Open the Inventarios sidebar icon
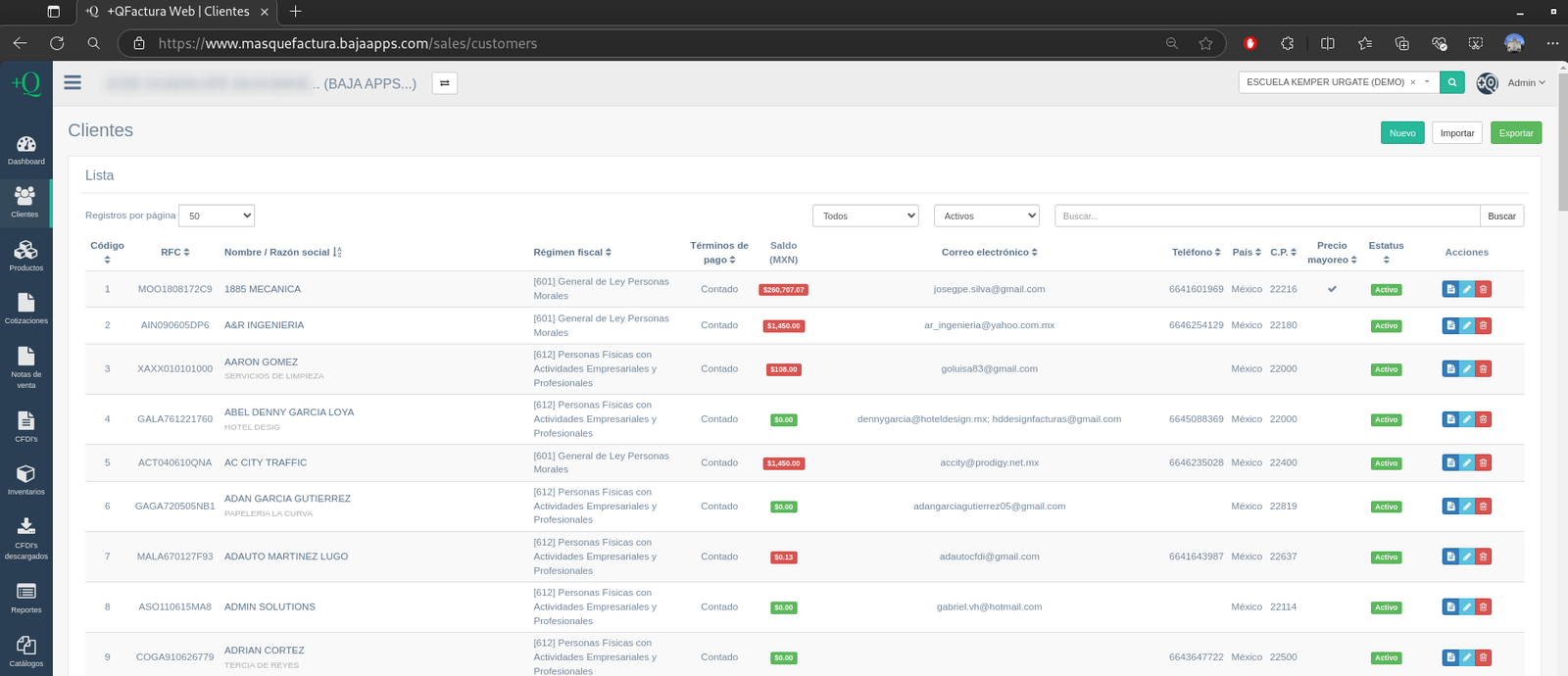 pos(26,479)
